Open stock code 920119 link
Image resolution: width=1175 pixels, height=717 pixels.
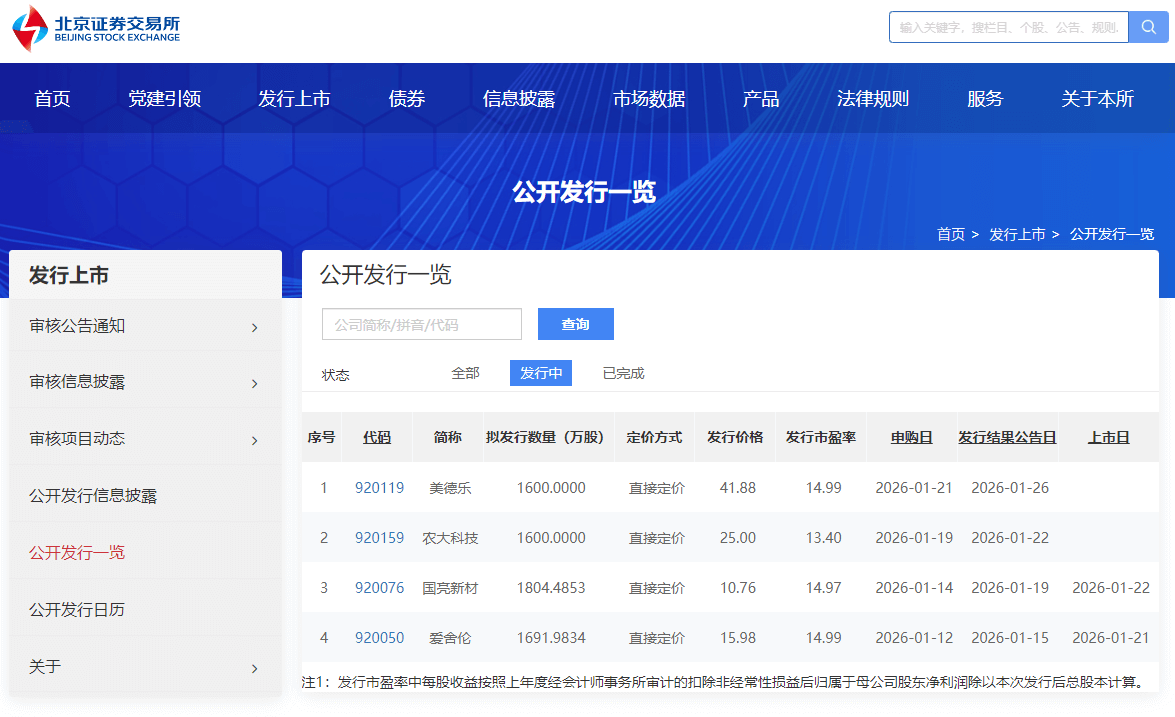point(379,488)
